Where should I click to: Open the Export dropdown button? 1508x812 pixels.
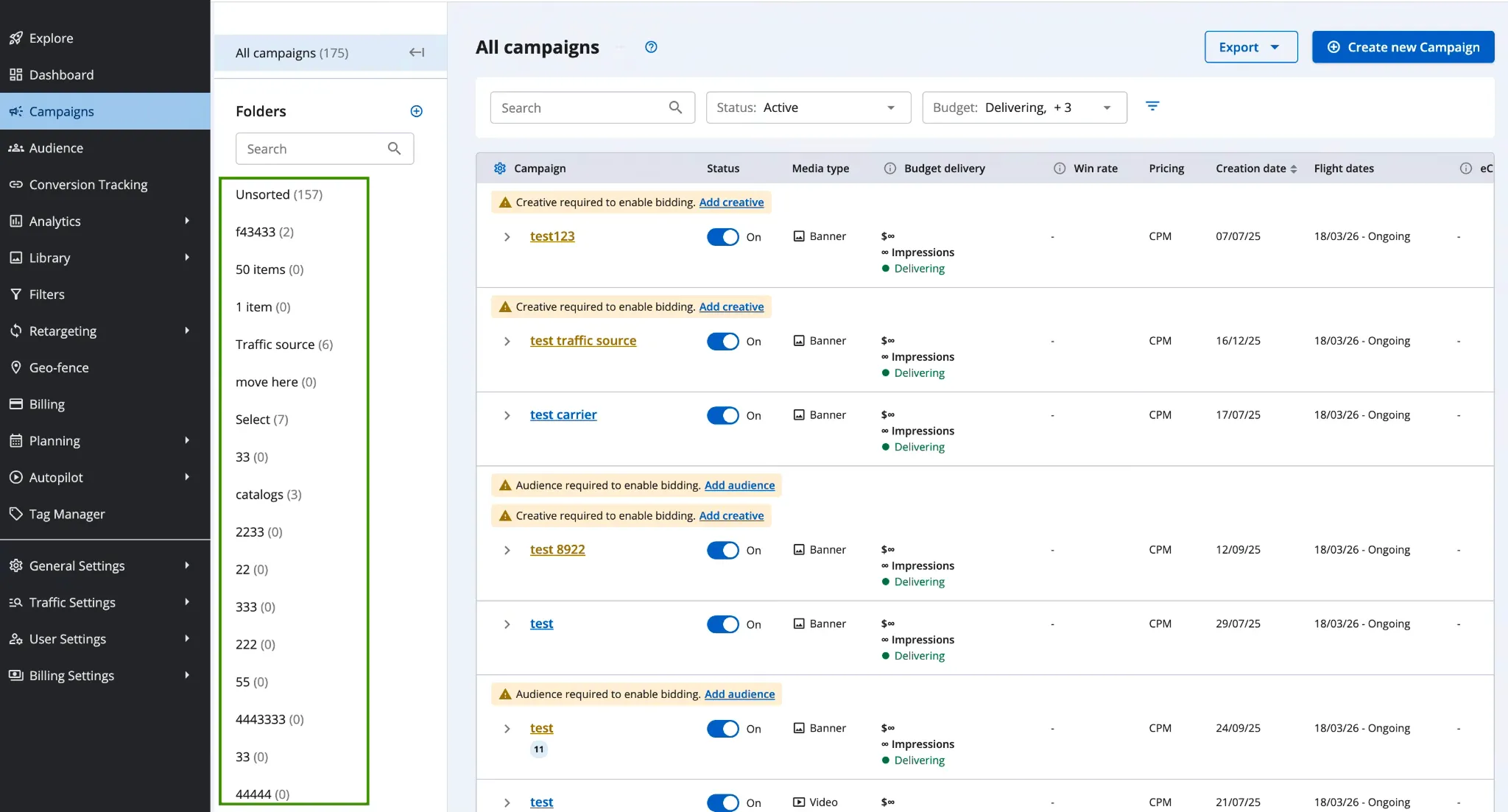click(x=1250, y=47)
